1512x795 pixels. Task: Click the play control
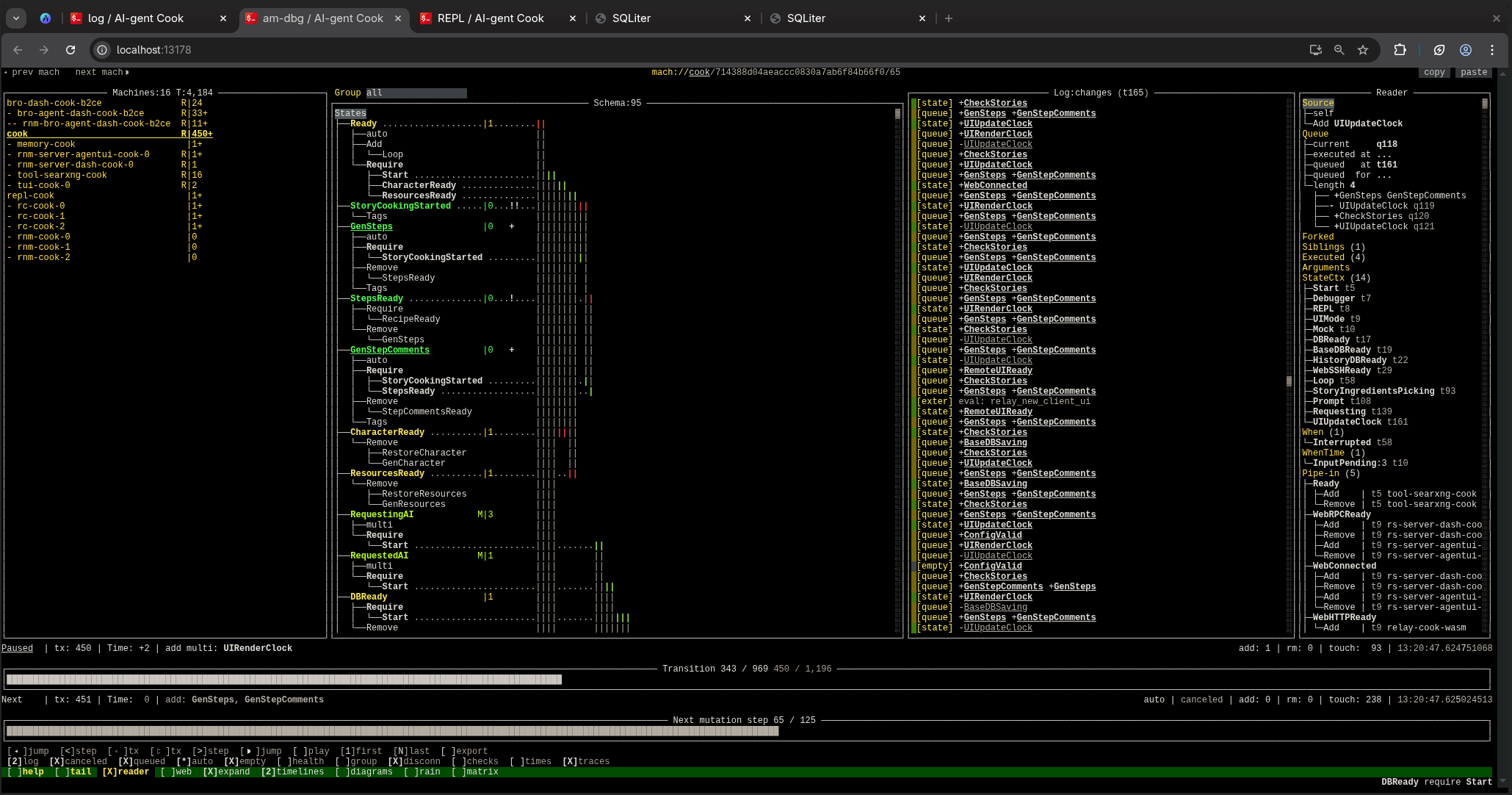311,751
